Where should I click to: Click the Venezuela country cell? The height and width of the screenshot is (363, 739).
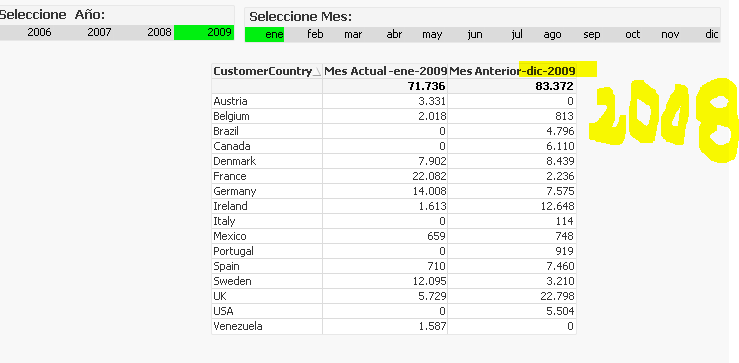click(267, 327)
